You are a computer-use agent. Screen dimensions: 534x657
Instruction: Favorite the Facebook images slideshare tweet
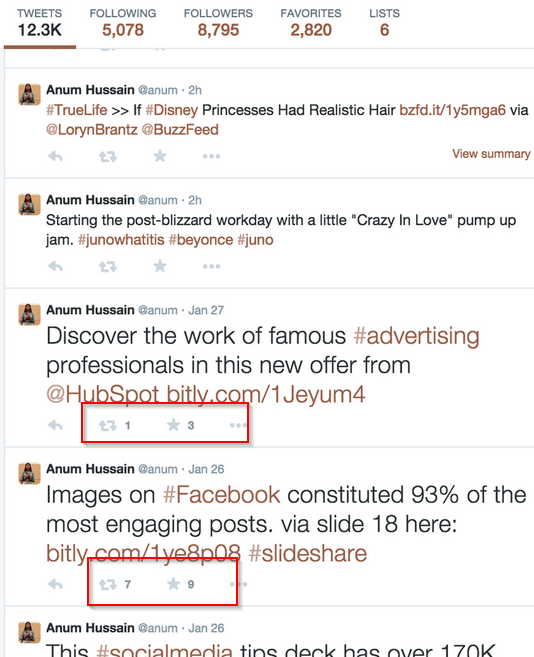pos(173,584)
